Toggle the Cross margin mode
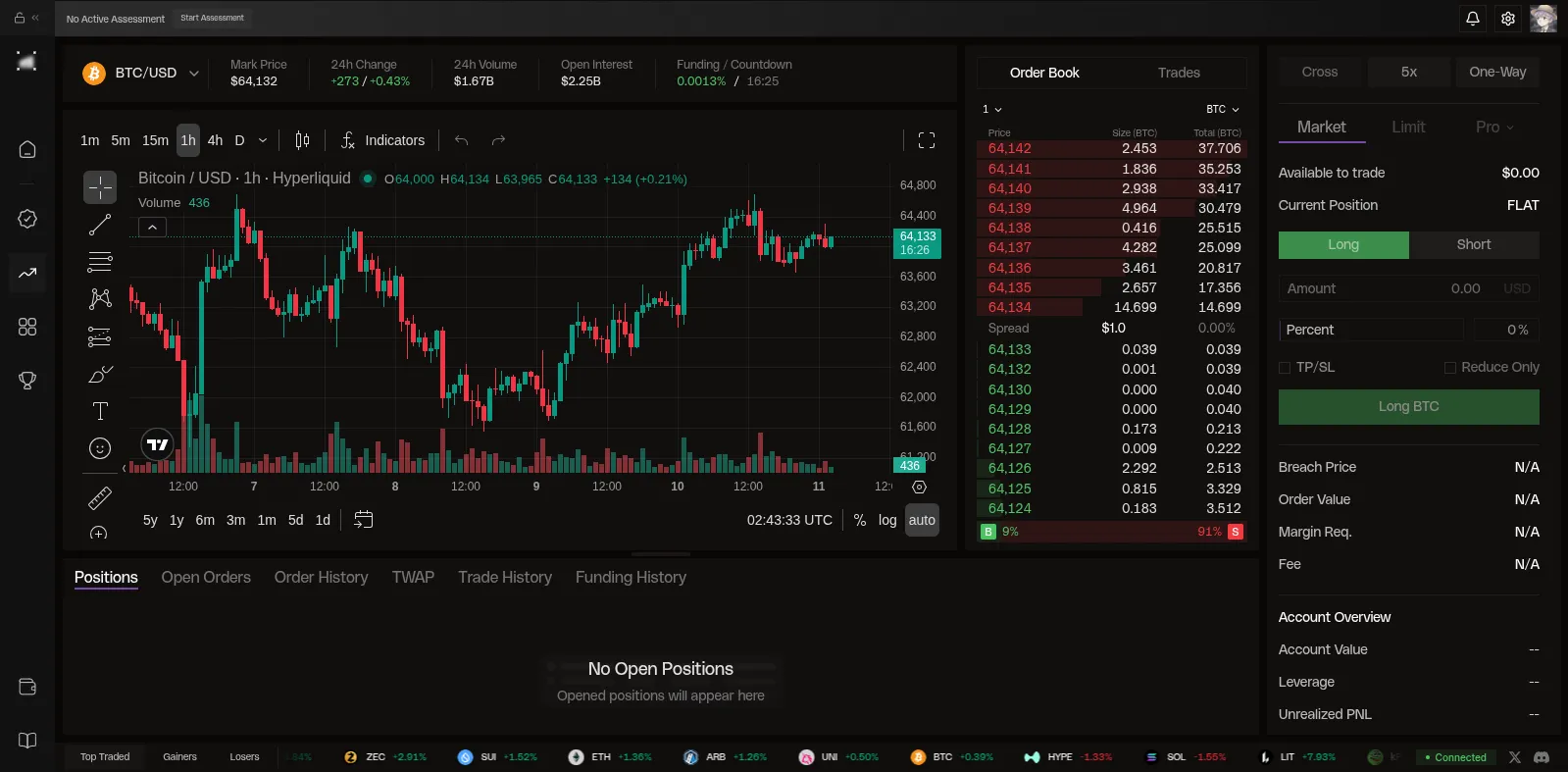 1320,72
